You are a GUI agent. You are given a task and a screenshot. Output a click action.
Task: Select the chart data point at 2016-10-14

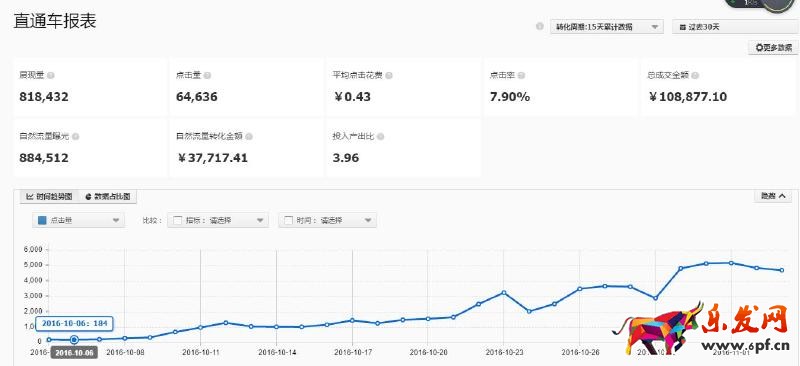point(277,327)
